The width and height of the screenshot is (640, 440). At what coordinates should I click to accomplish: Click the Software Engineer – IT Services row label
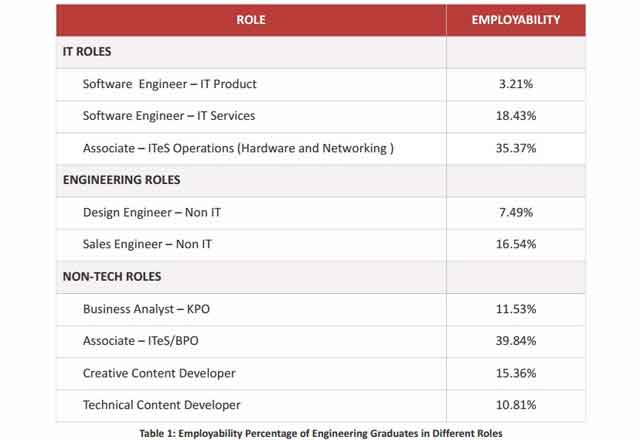point(169,116)
